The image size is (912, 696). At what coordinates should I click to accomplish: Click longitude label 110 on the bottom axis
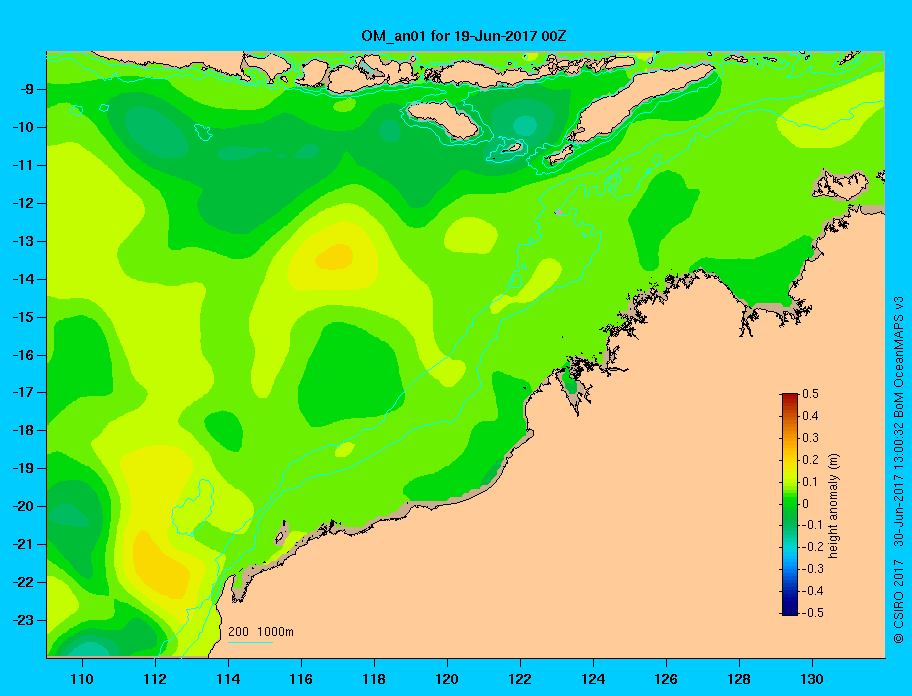coord(82,679)
